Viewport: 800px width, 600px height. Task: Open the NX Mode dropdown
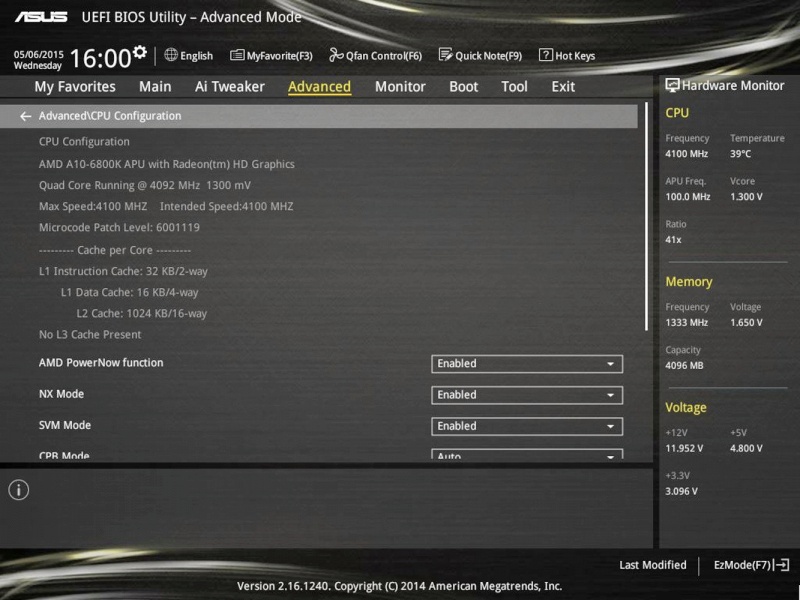click(527, 395)
